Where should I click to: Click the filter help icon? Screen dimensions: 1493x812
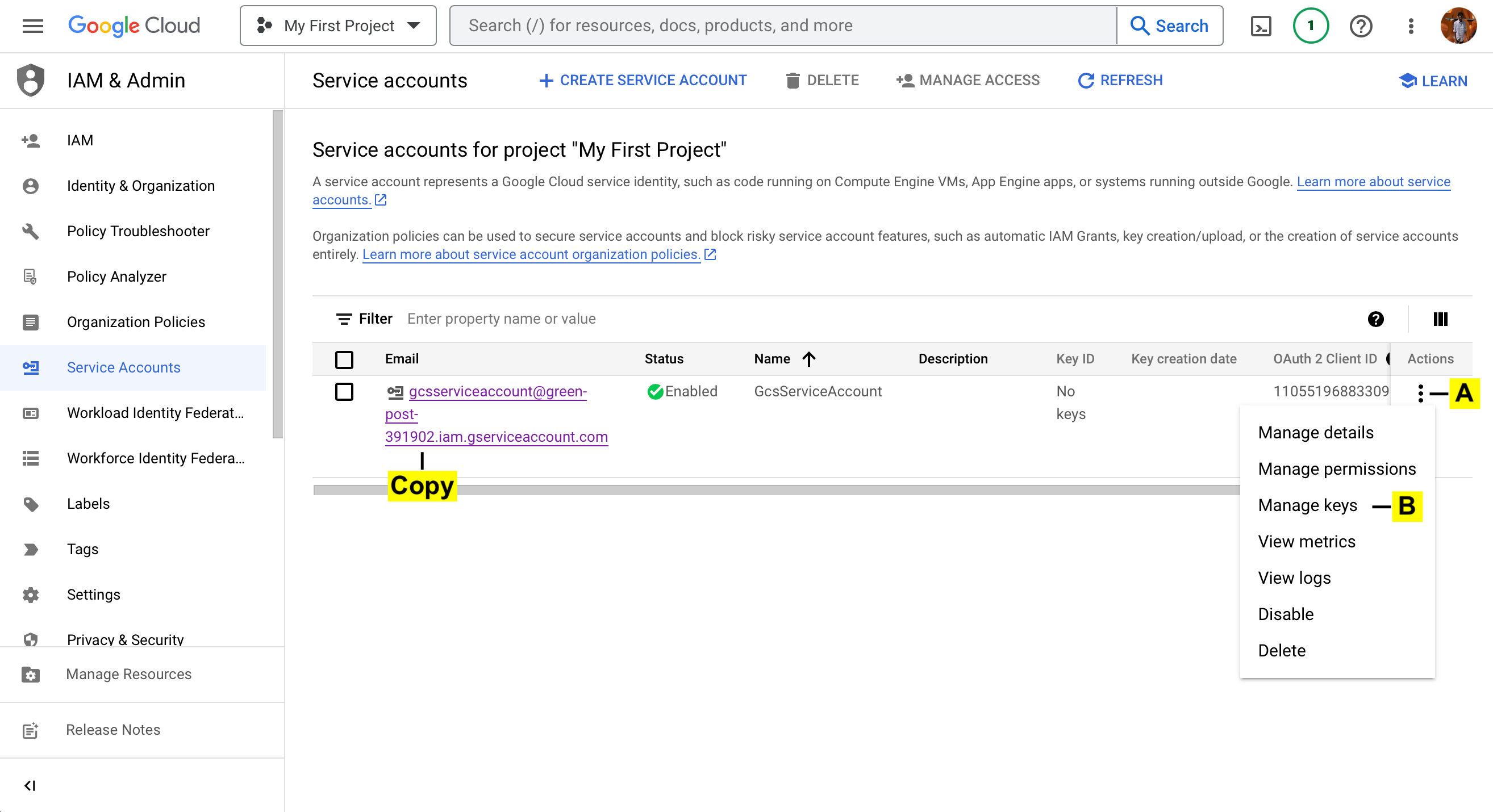point(1375,319)
